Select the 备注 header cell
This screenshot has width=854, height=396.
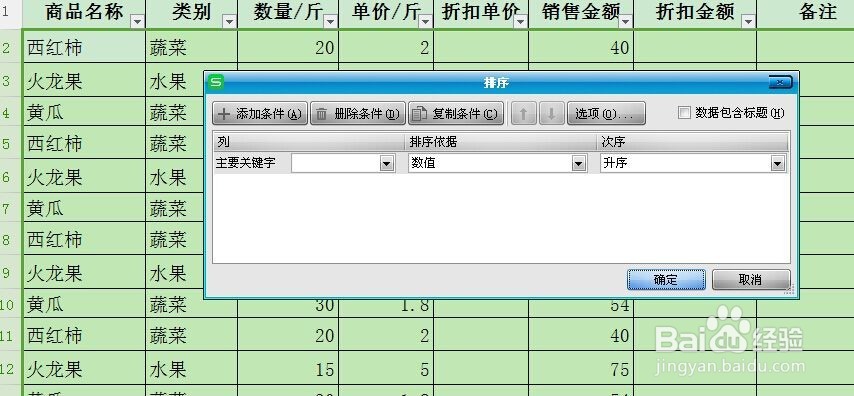click(x=806, y=13)
